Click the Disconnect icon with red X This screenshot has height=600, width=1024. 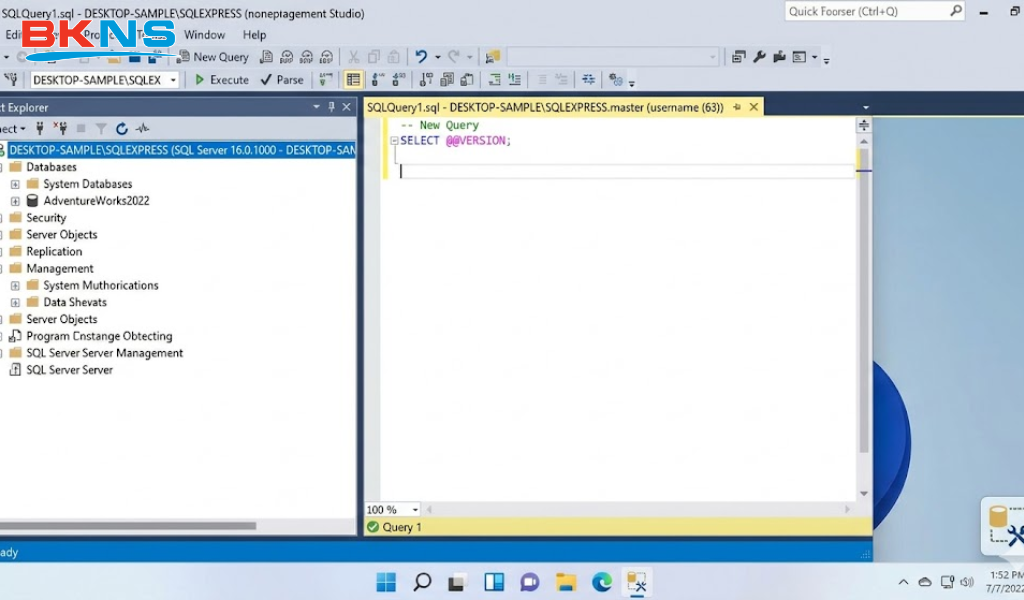[60, 129]
